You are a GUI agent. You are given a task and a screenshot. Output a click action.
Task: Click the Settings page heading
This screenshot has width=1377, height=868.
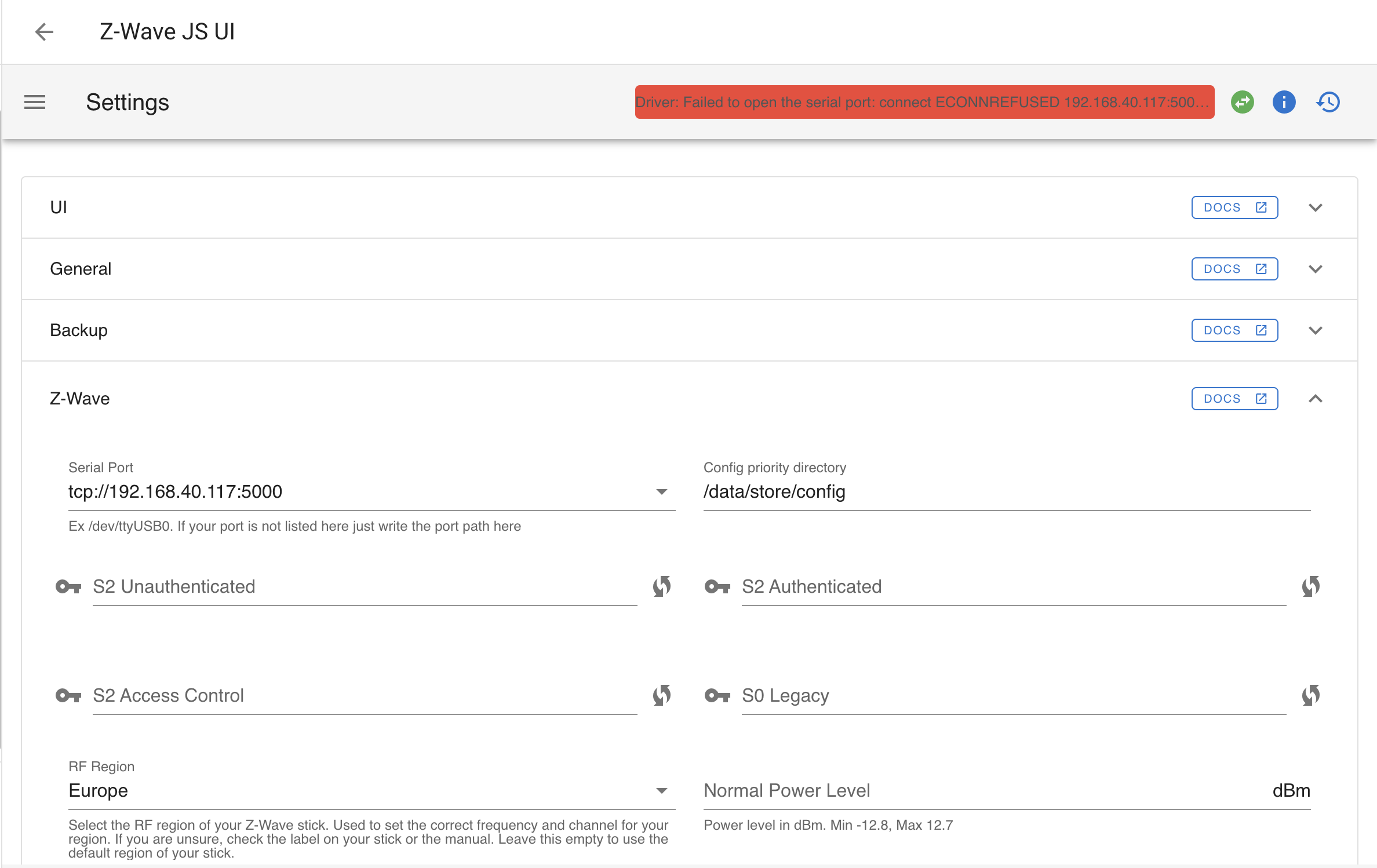128,103
